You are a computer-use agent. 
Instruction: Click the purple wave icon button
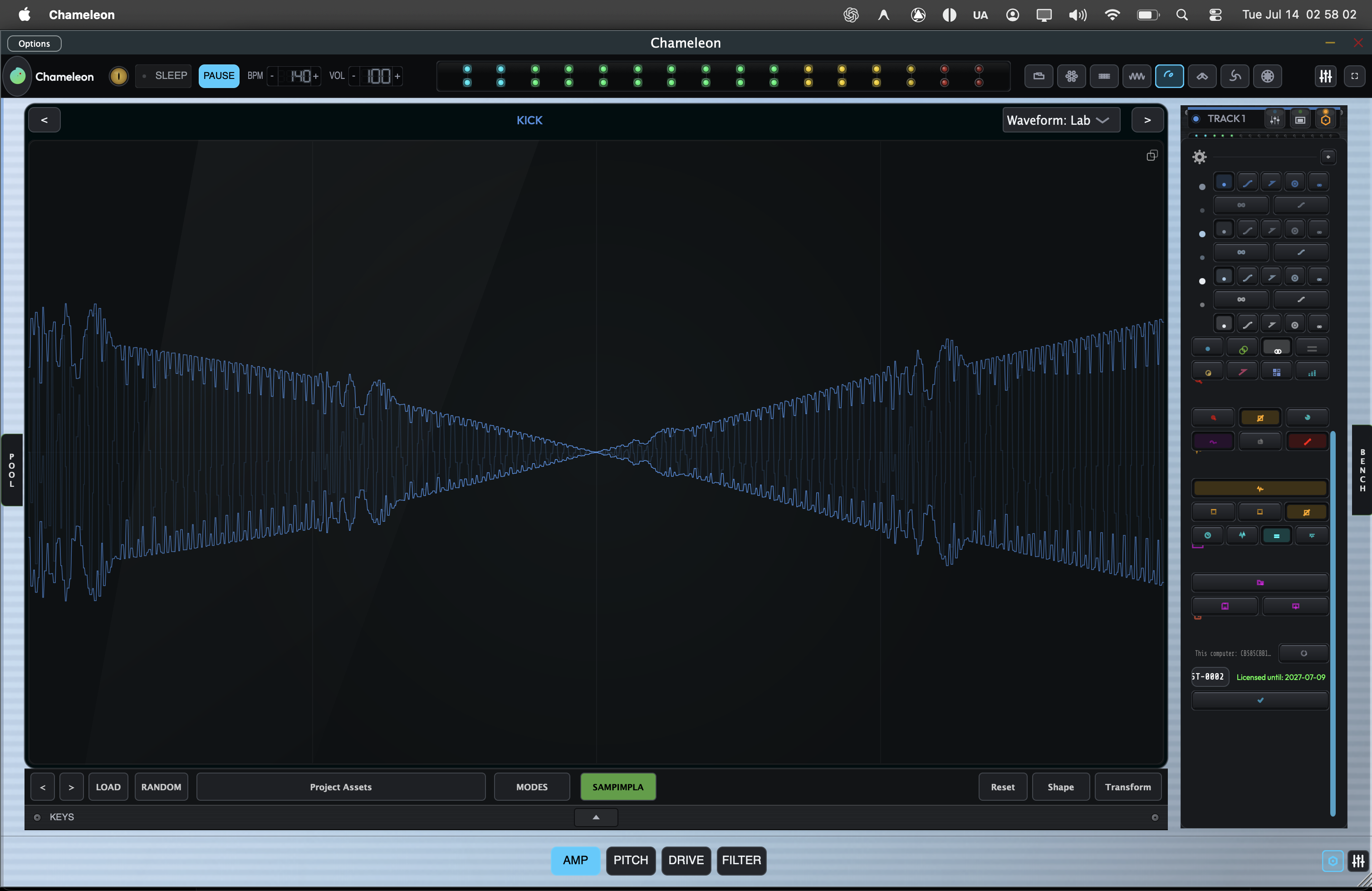pos(1213,441)
